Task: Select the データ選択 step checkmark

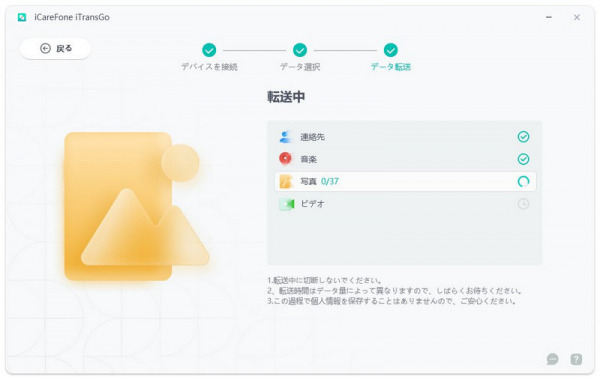Action: [300, 50]
